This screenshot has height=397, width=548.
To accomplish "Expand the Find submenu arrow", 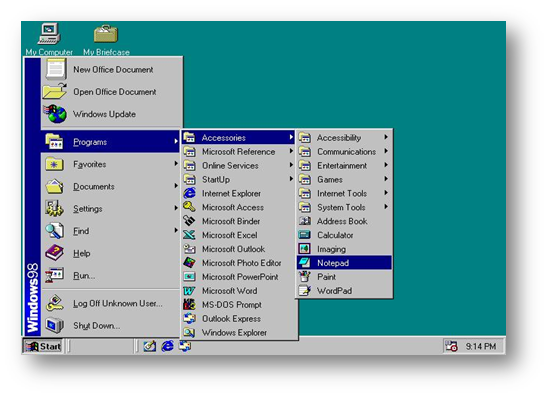I will [176, 230].
